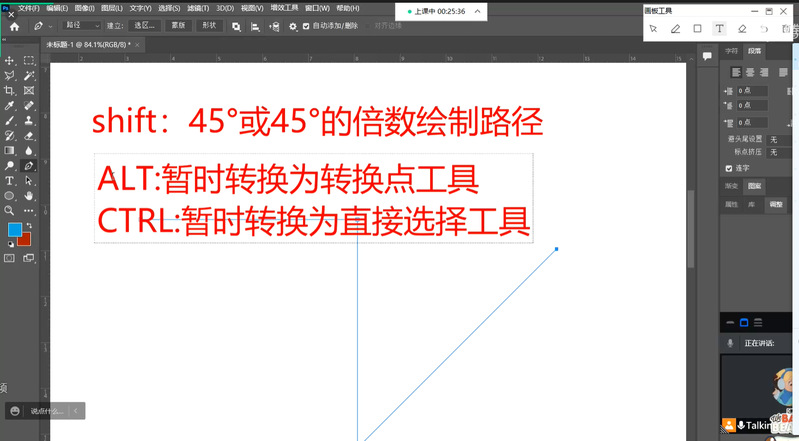Click the eraser icon in 画板工具 window
Screen dimensions: 799x441
coord(742,28)
